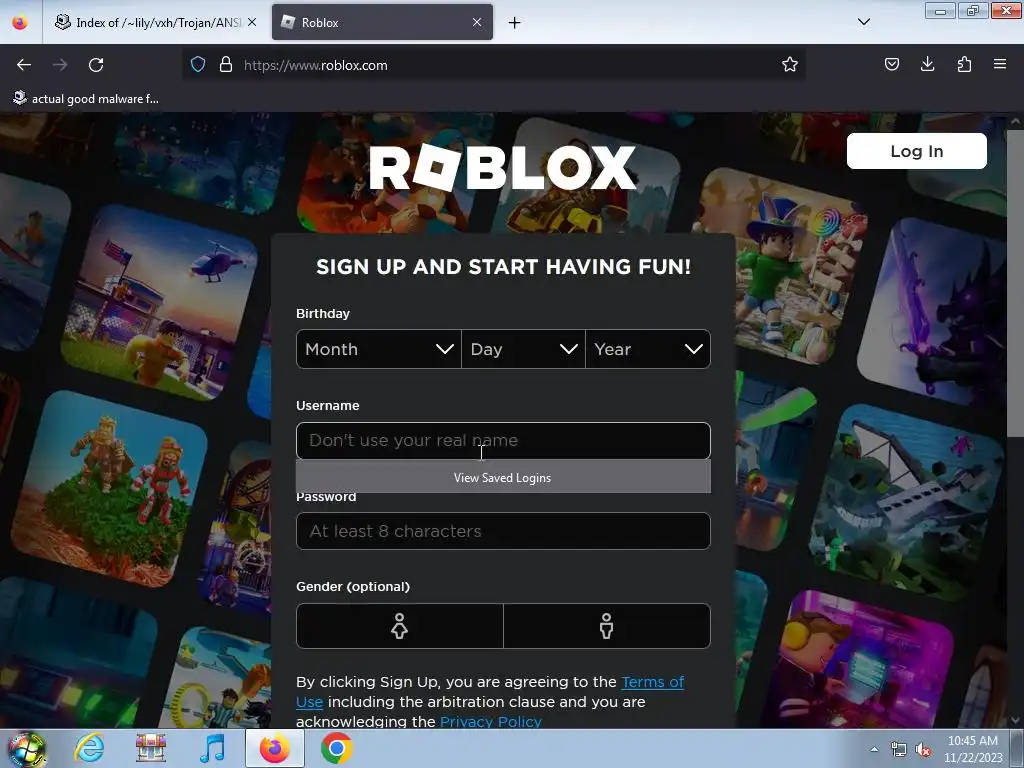
Task: Open the Save to Pocket icon
Action: coord(891,65)
